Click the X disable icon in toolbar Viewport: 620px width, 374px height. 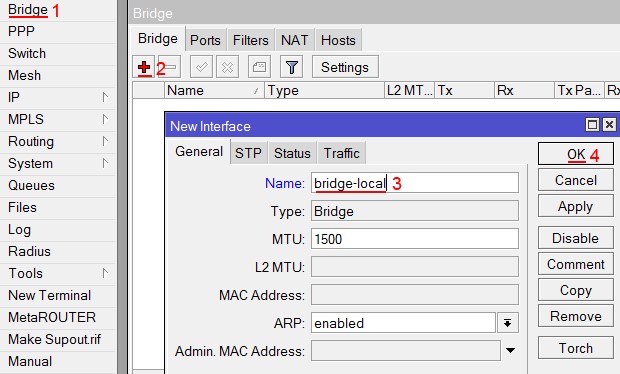[227, 67]
